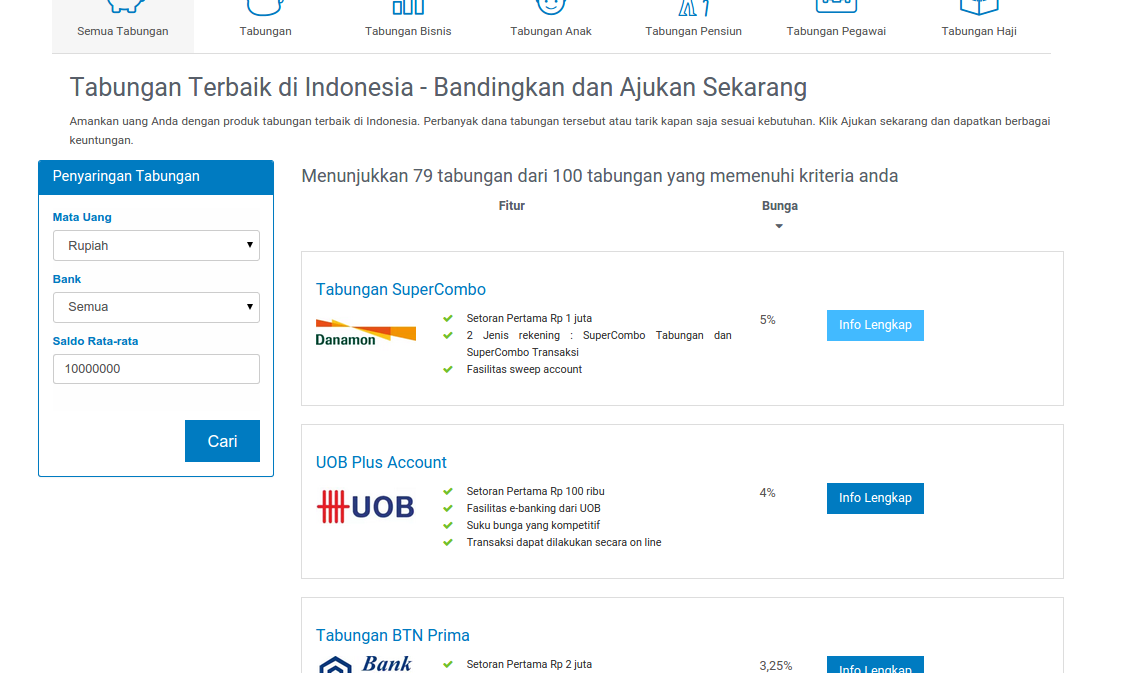Click the Tabungan Pensiun icon
Image resolution: width=1126 pixels, height=673 pixels.
[x=693, y=7]
